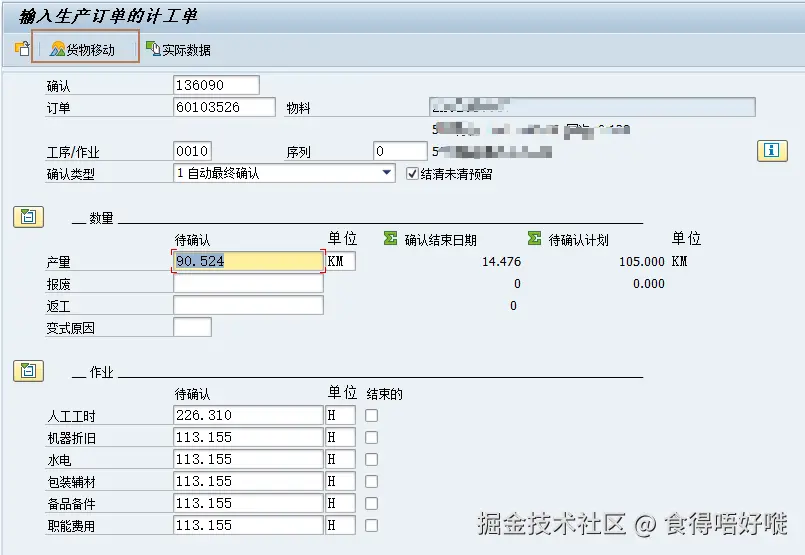Click the 物料 material field

pos(592,107)
